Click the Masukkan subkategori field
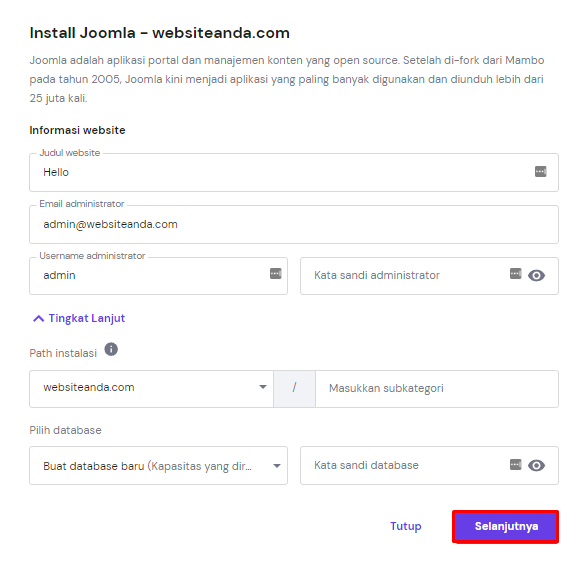The image size is (587, 577). point(437,389)
